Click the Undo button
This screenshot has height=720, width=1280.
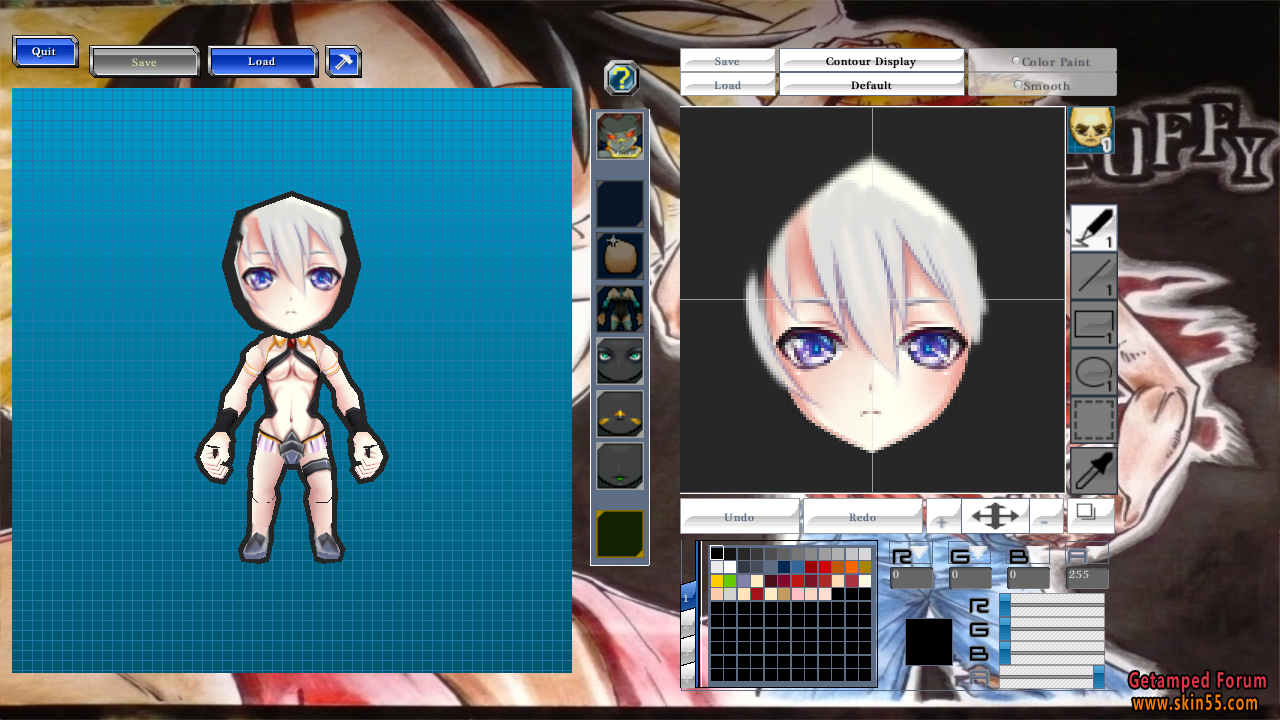point(740,517)
